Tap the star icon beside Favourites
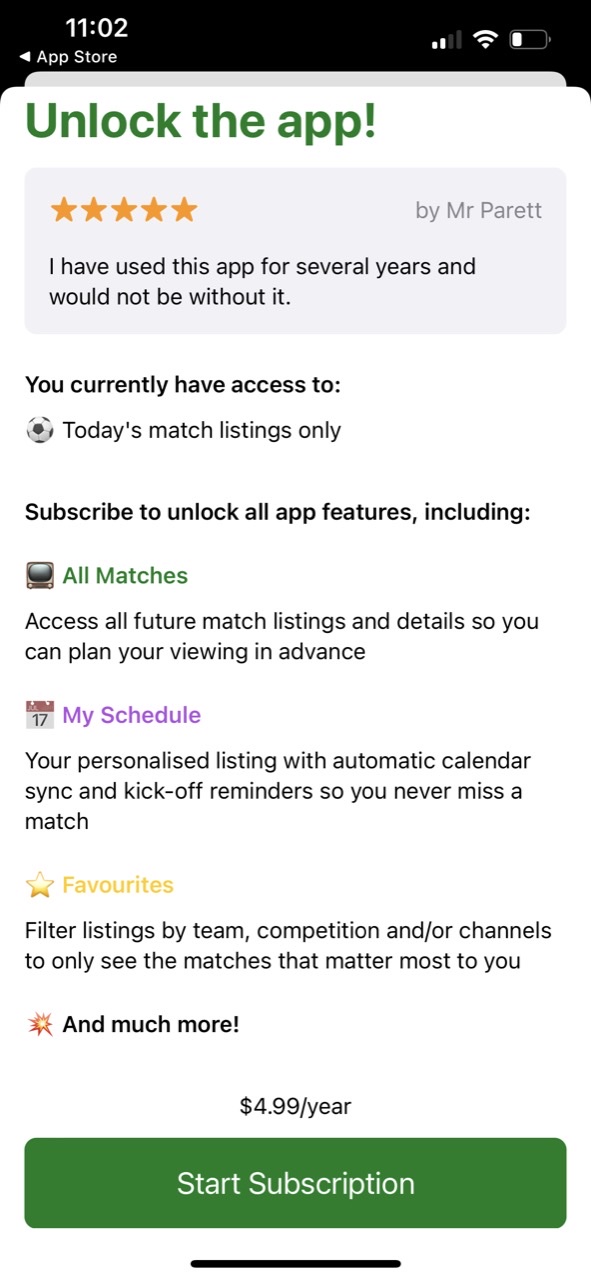591x1280 pixels. (39, 885)
